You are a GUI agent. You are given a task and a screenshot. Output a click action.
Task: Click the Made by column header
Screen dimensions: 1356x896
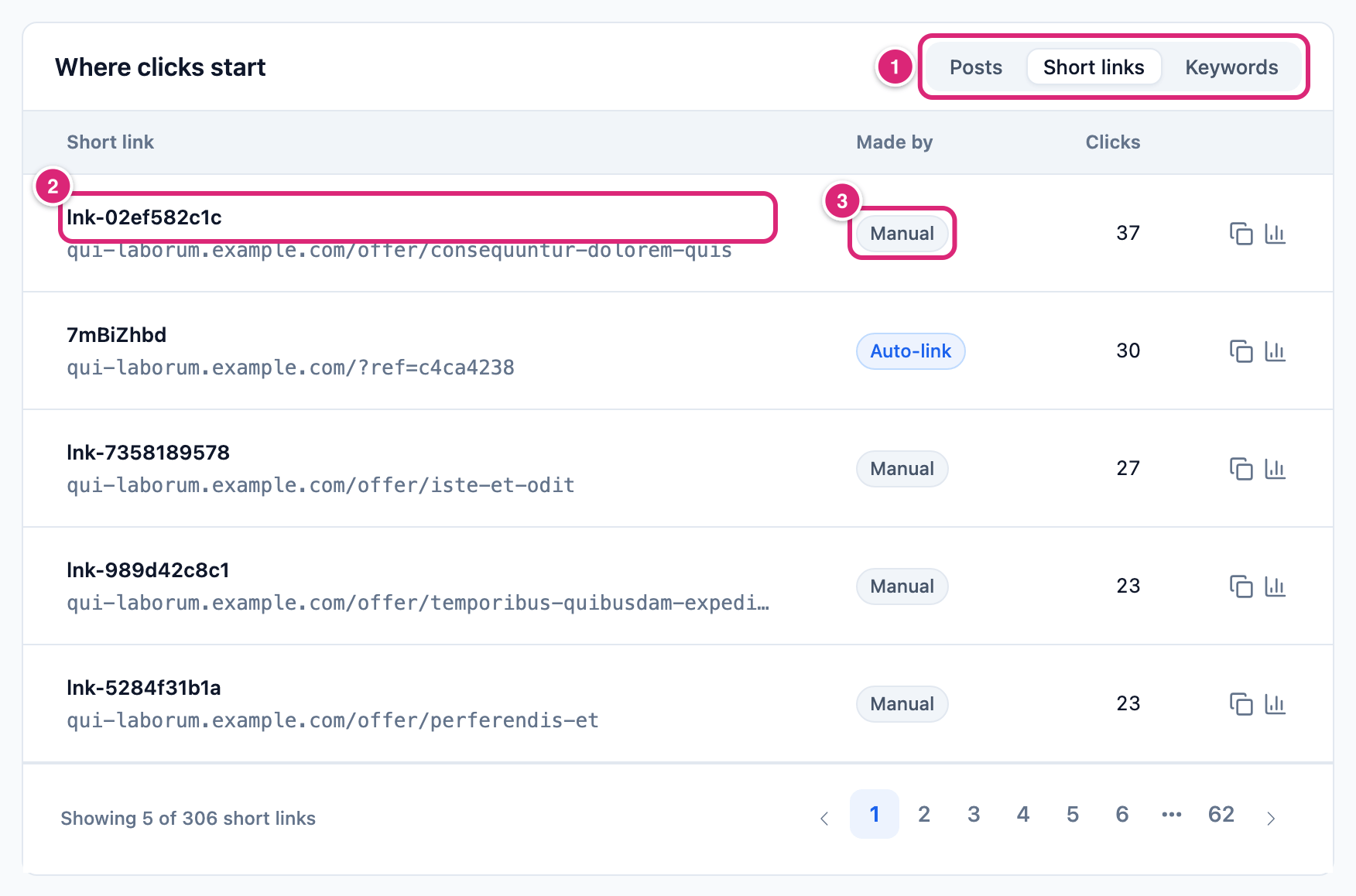click(x=894, y=142)
